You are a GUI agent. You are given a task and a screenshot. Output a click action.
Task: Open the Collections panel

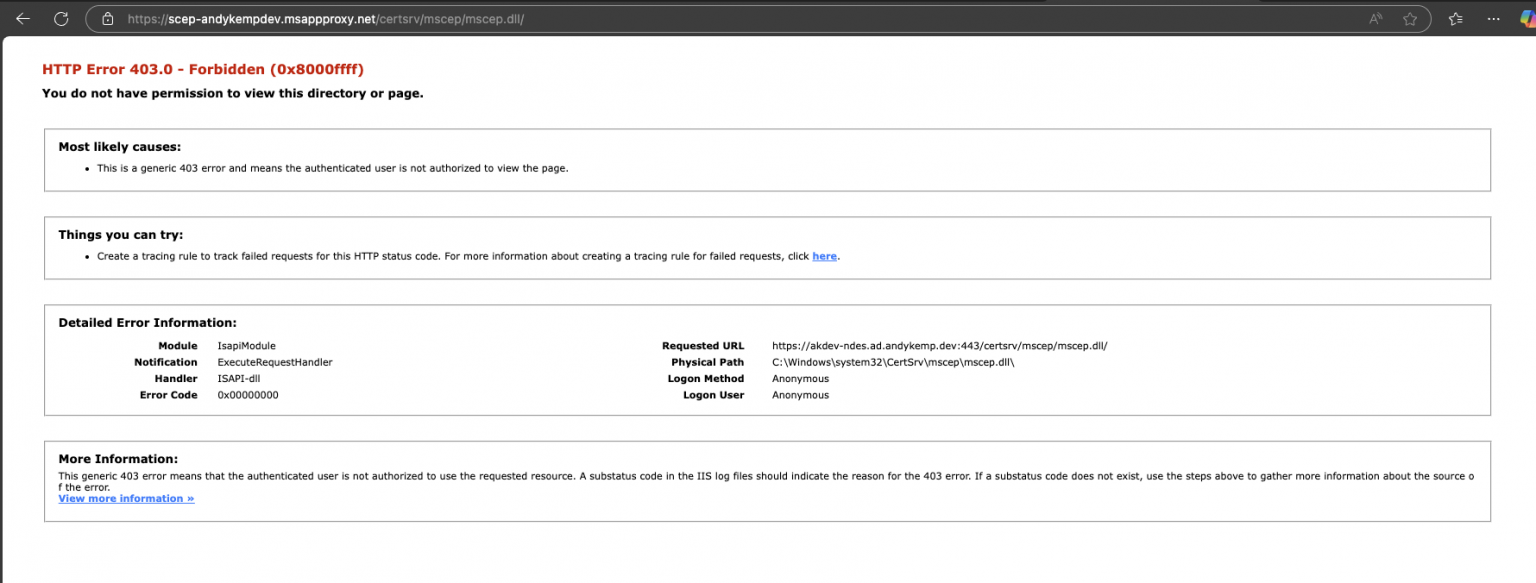[1455, 18]
